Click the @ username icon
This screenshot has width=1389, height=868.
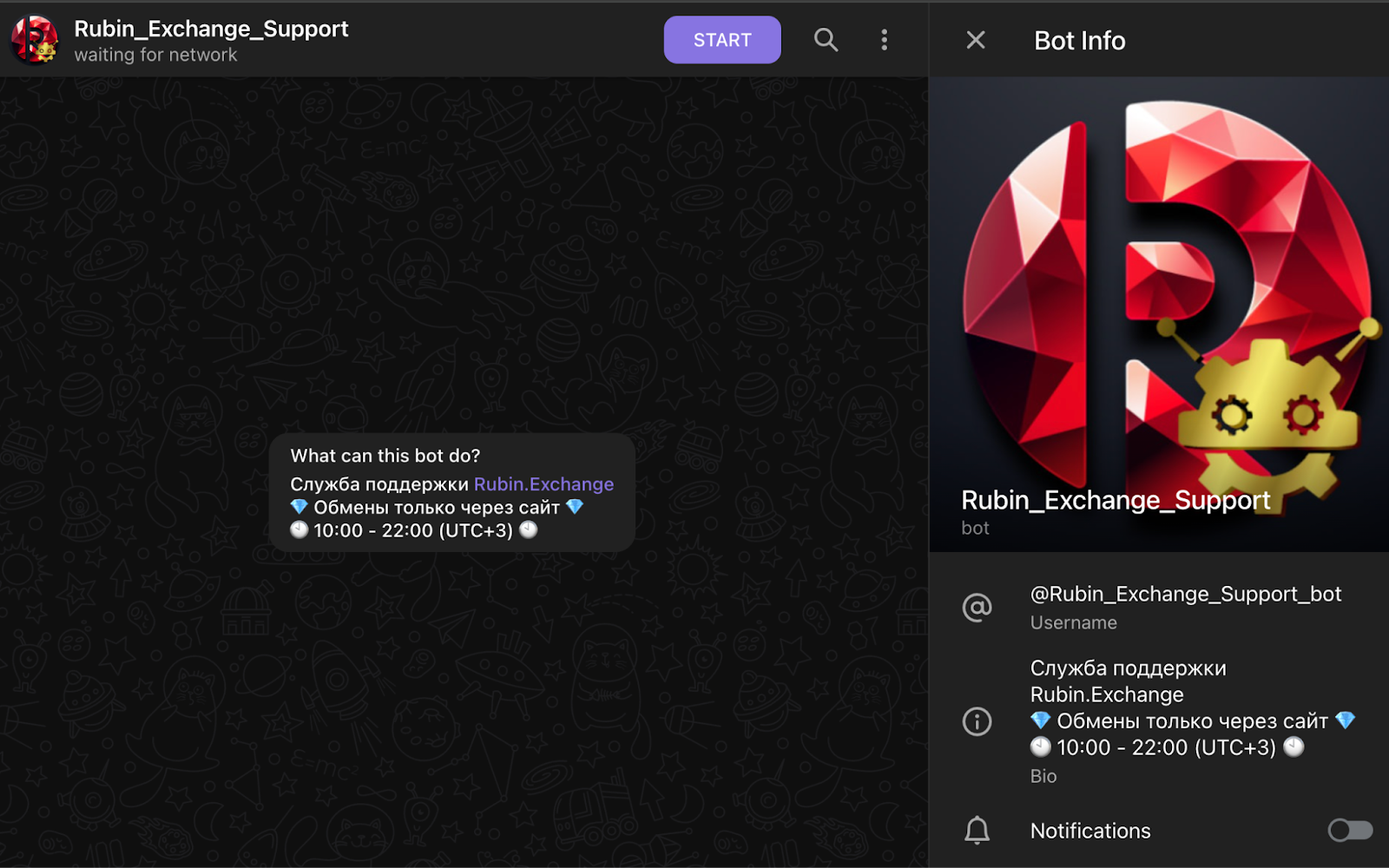coord(977,607)
